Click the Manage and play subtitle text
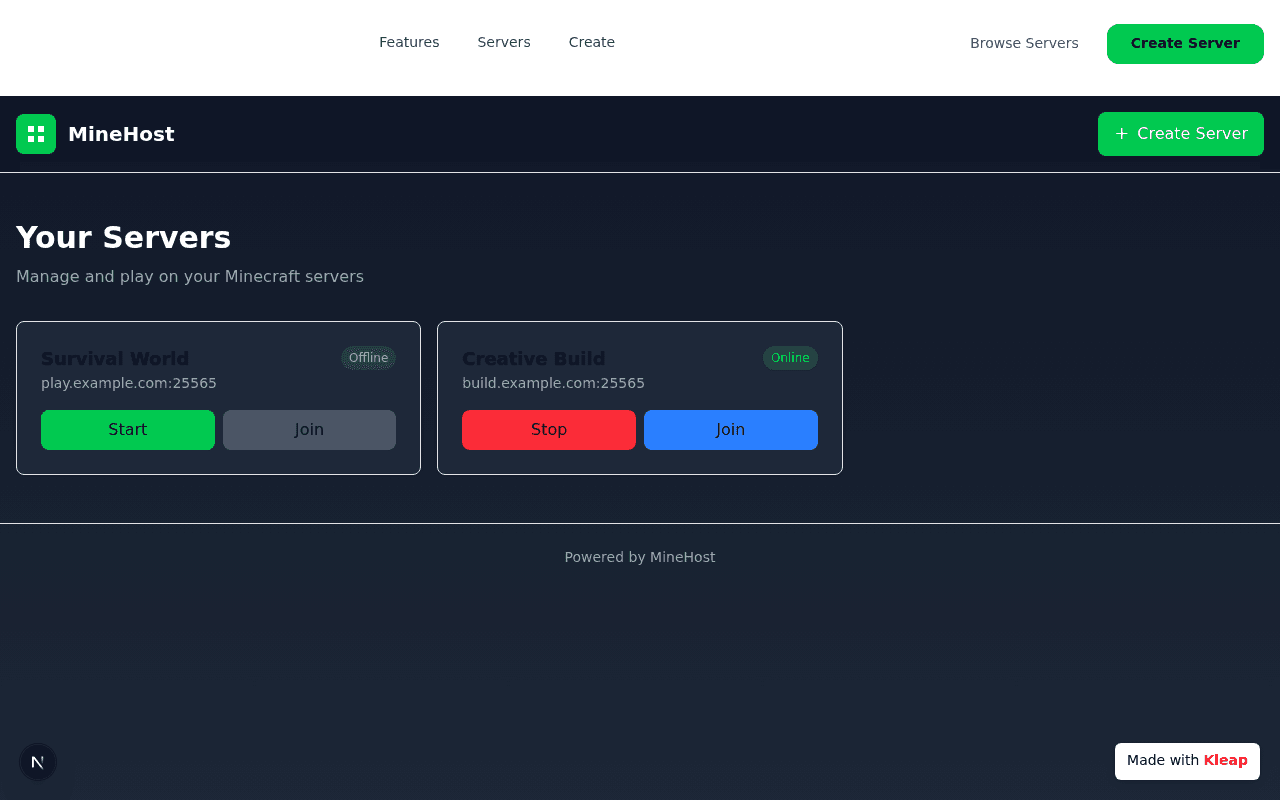This screenshot has height=800, width=1280. [190, 276]
